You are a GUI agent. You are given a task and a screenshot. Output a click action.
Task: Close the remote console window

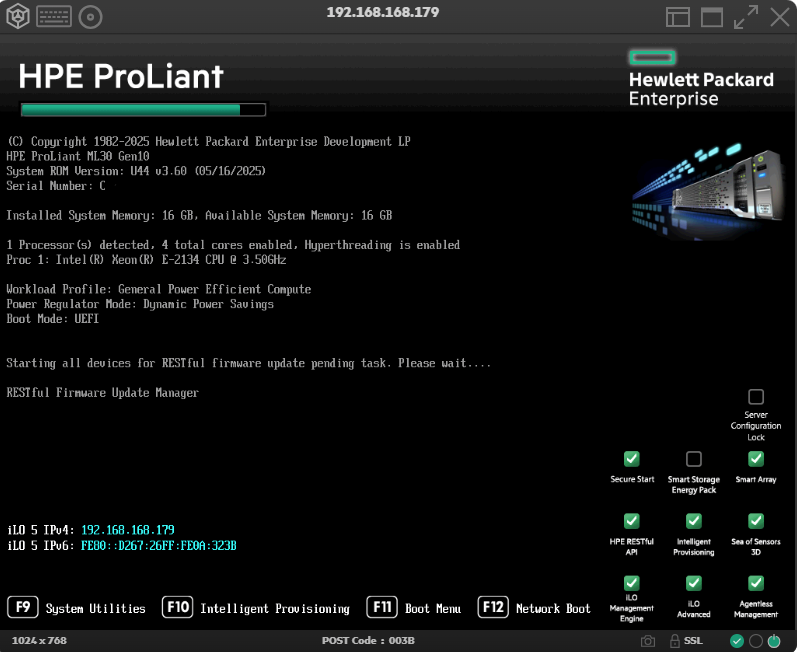tap(780, 17)
